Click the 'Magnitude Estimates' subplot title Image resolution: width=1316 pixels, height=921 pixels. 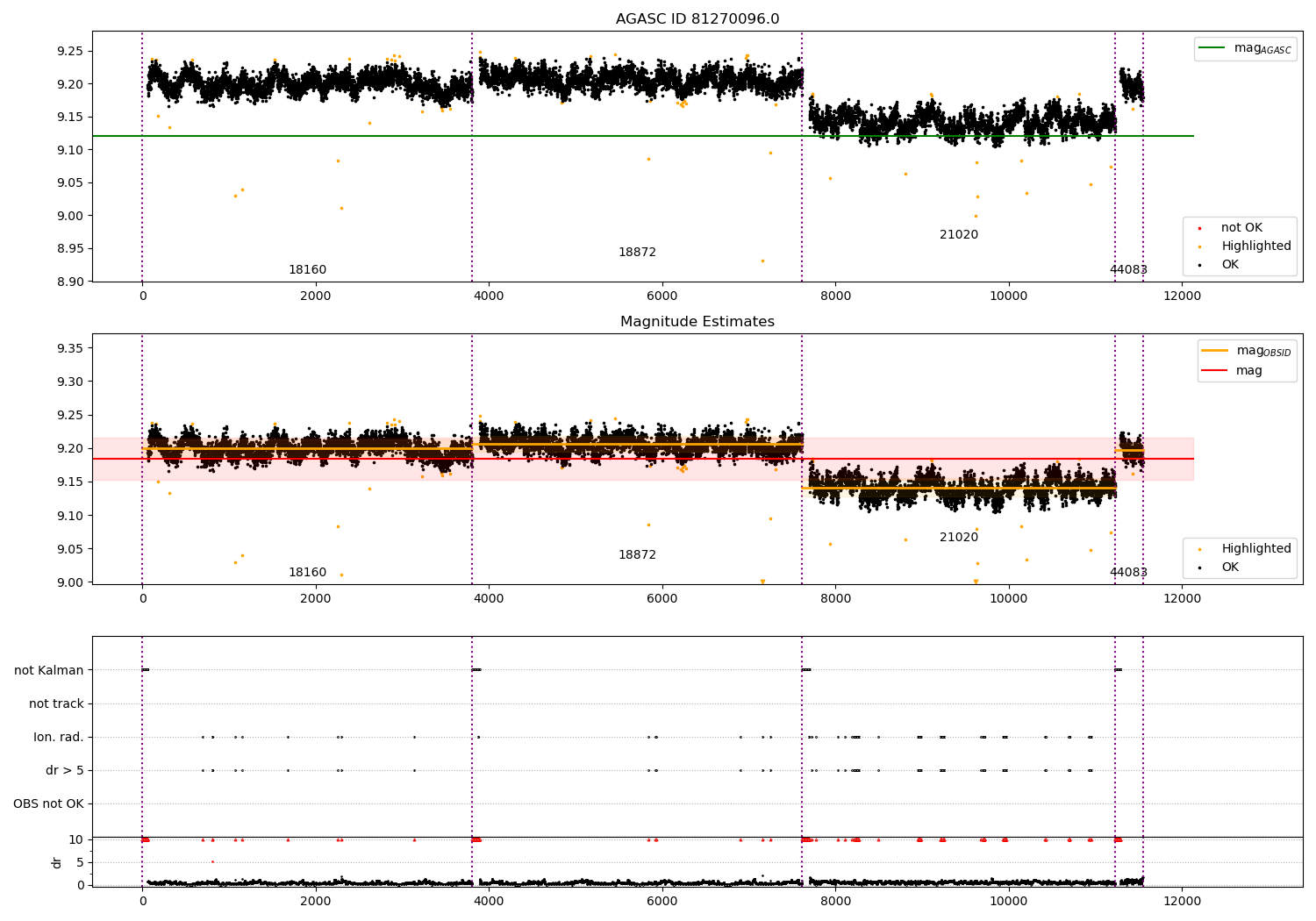697,322
